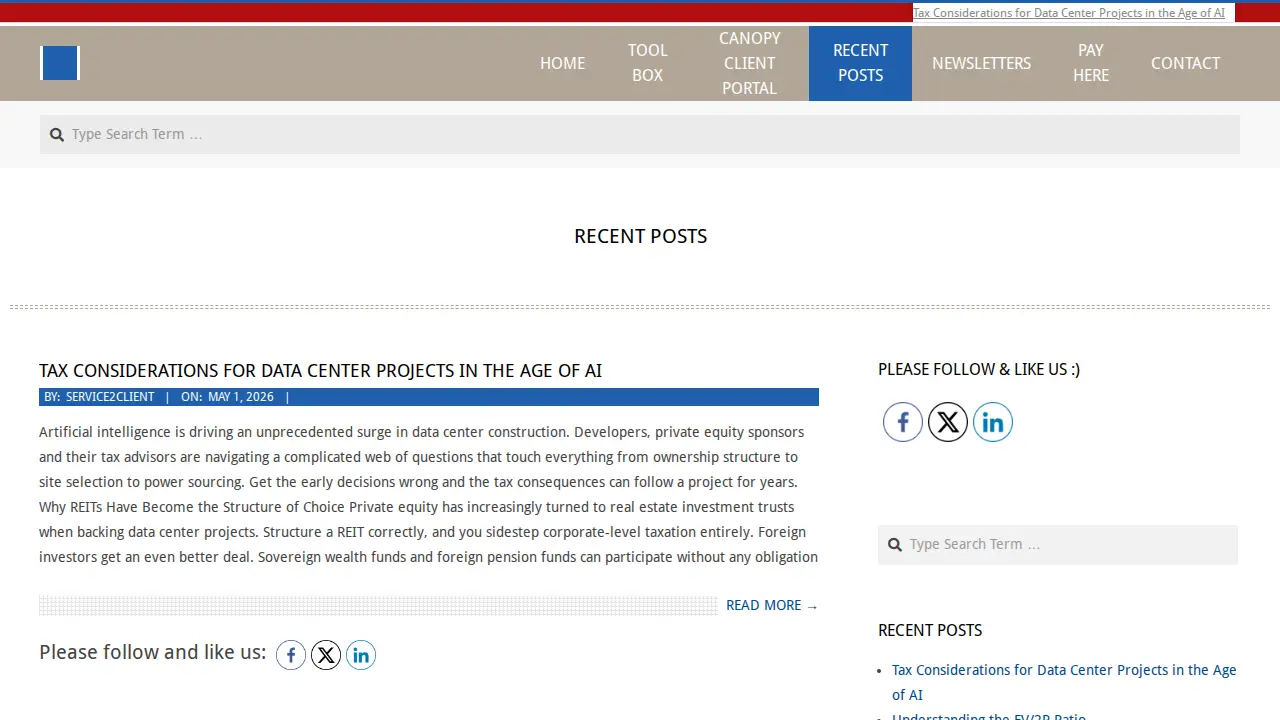Click the top banner Tax Considerations link
Image resolution: width=1280 pixels, height=720 pixels.
1069,13
